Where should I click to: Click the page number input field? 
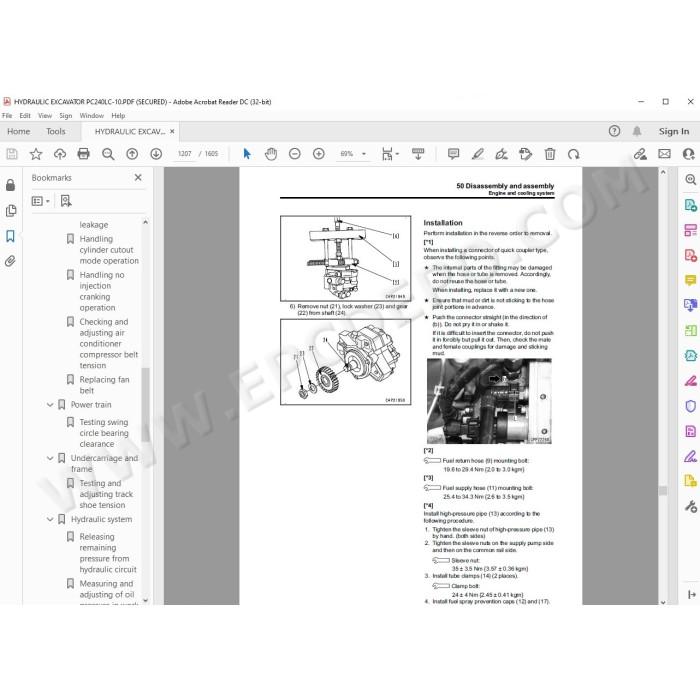184,154
